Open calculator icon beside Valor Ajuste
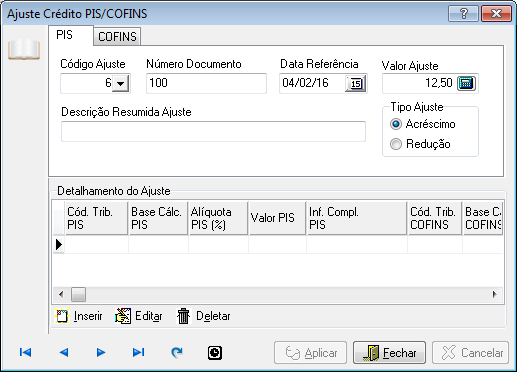 pyautogui.click(x=466, y=83)
